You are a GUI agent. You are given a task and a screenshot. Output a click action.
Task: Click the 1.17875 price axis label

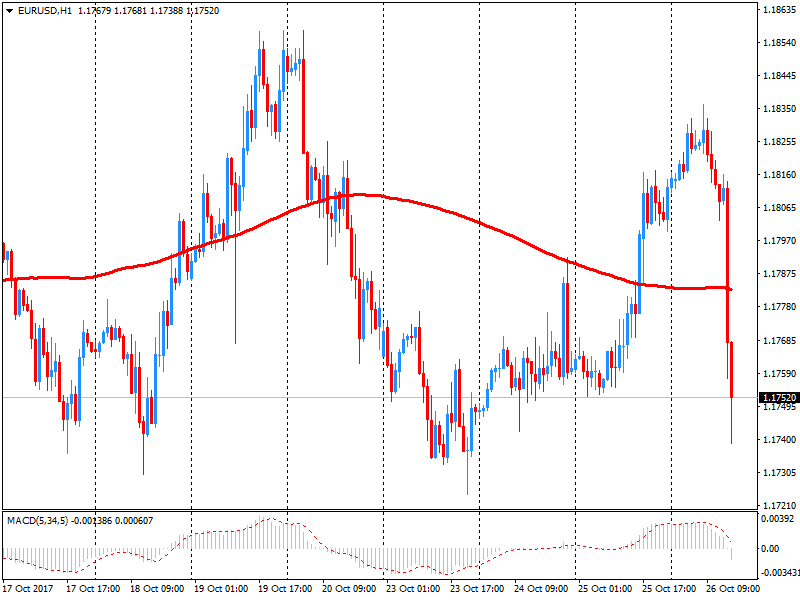point(779,274)
